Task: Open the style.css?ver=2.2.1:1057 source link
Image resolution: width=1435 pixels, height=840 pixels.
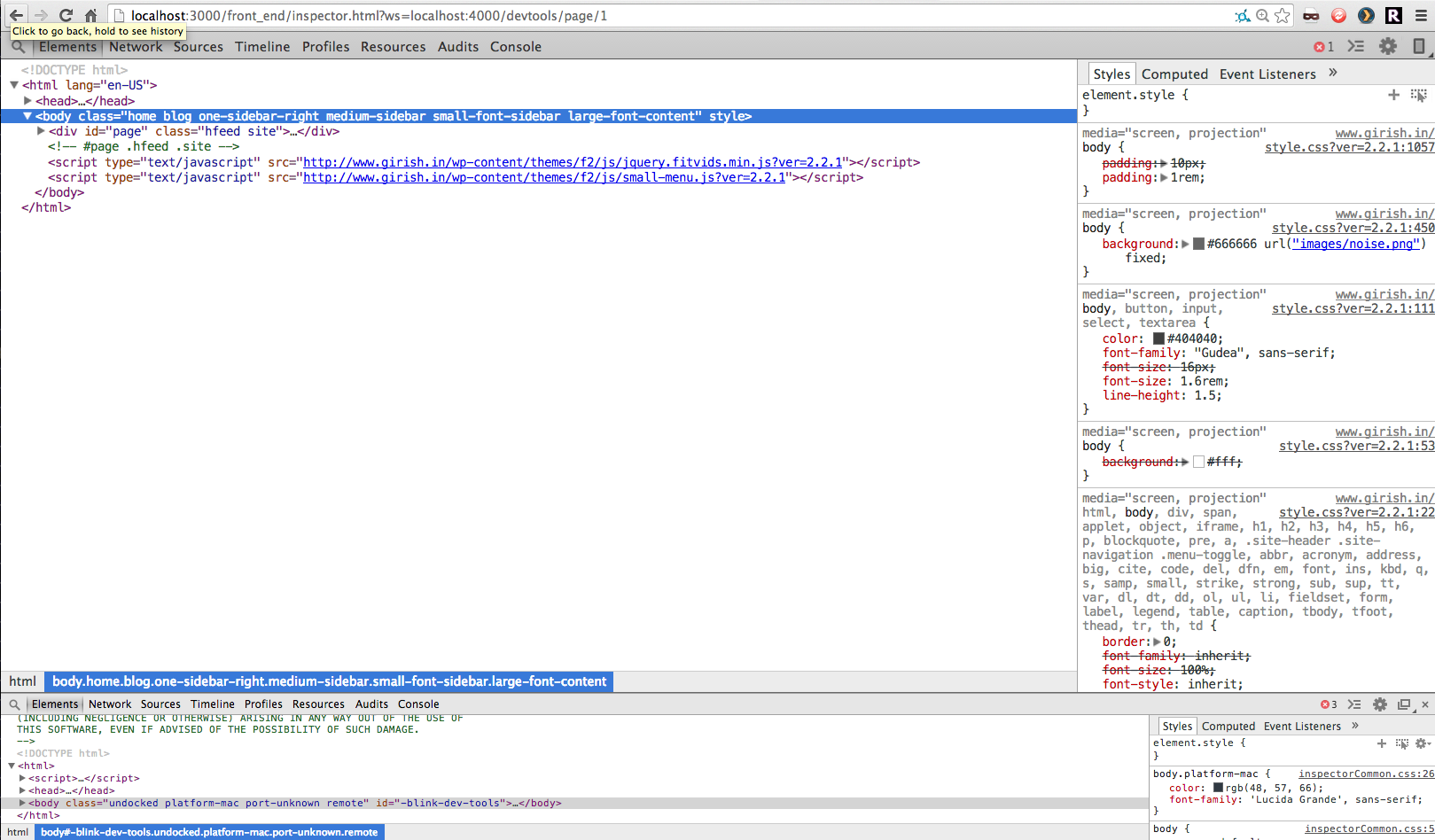Action: pos(1349,147)
